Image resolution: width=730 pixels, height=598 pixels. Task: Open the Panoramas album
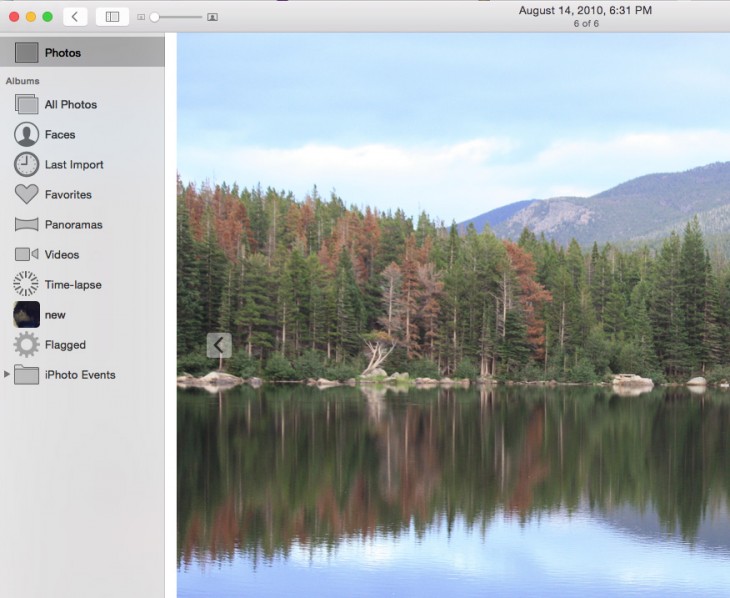82,224
